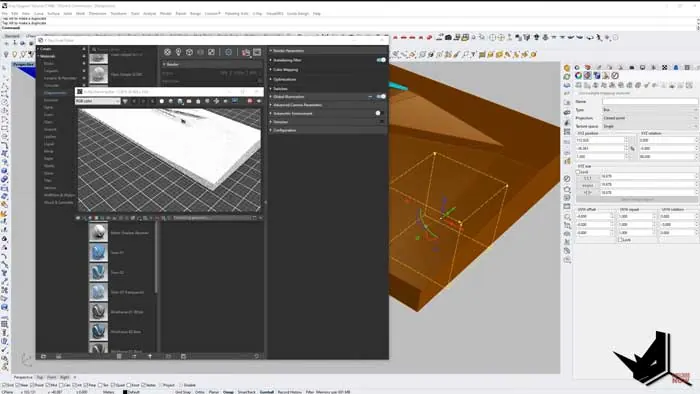Click the color wheel icon in Rhino properties panel

tap(578, 76)
